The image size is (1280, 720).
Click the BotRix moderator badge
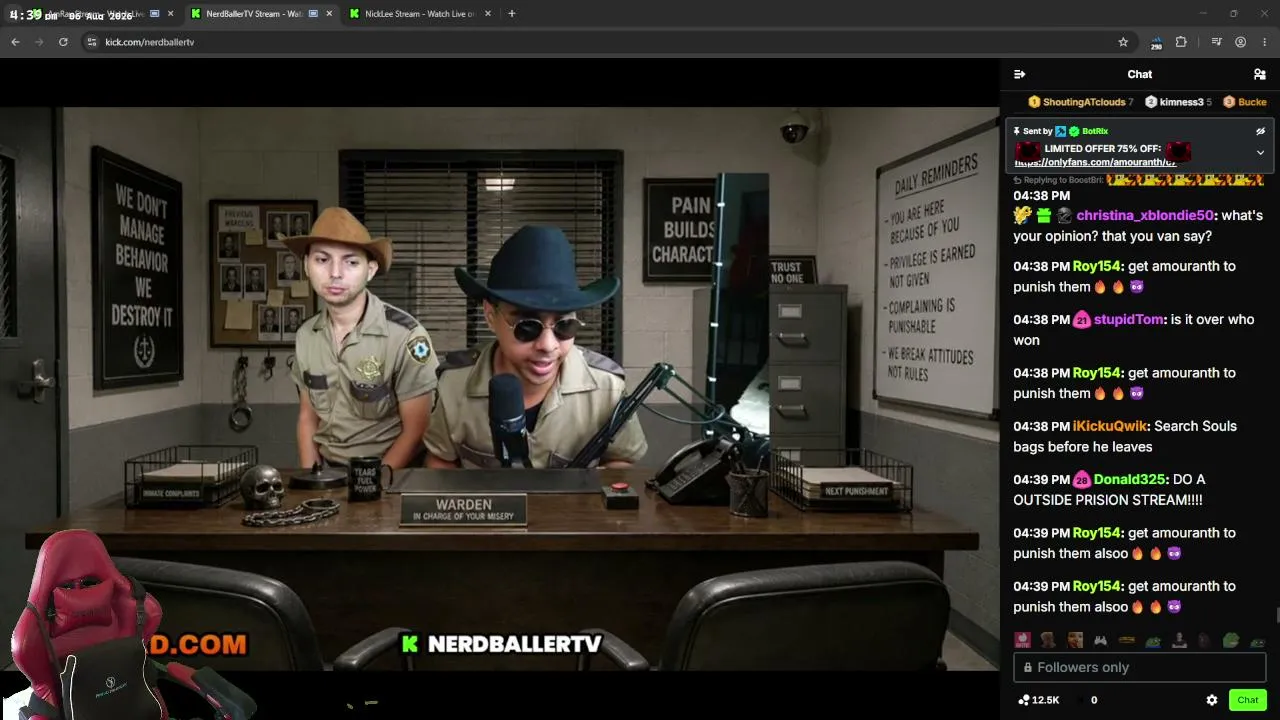click(1061, 131)
